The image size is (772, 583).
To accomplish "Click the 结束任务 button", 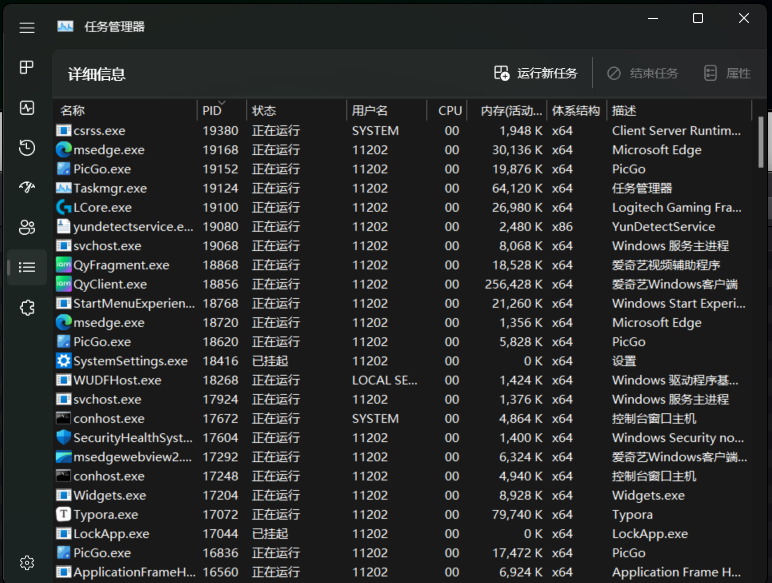I will tap(642, 73).
